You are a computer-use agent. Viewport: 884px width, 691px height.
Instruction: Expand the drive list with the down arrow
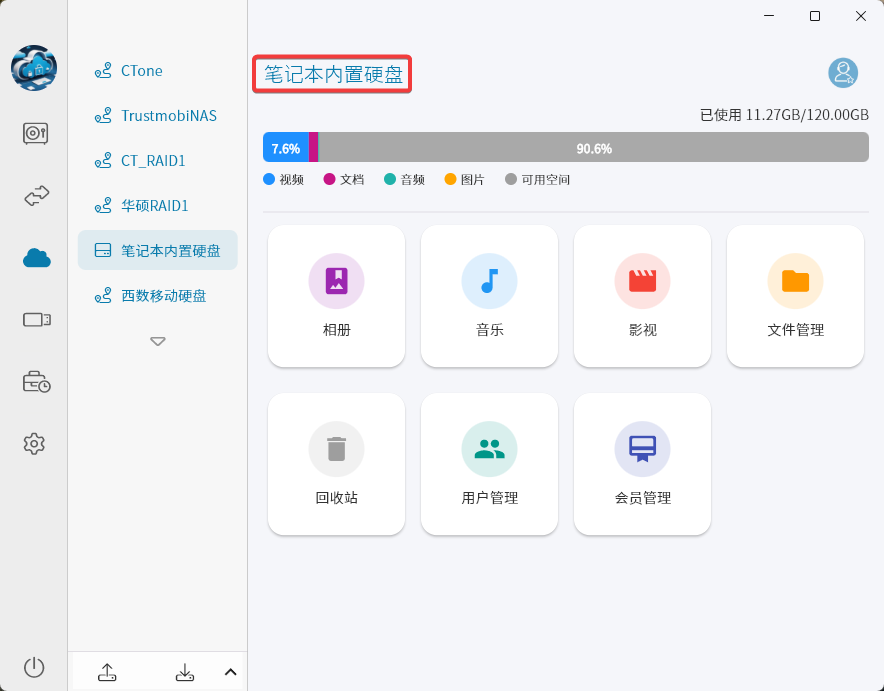[157, 341]
